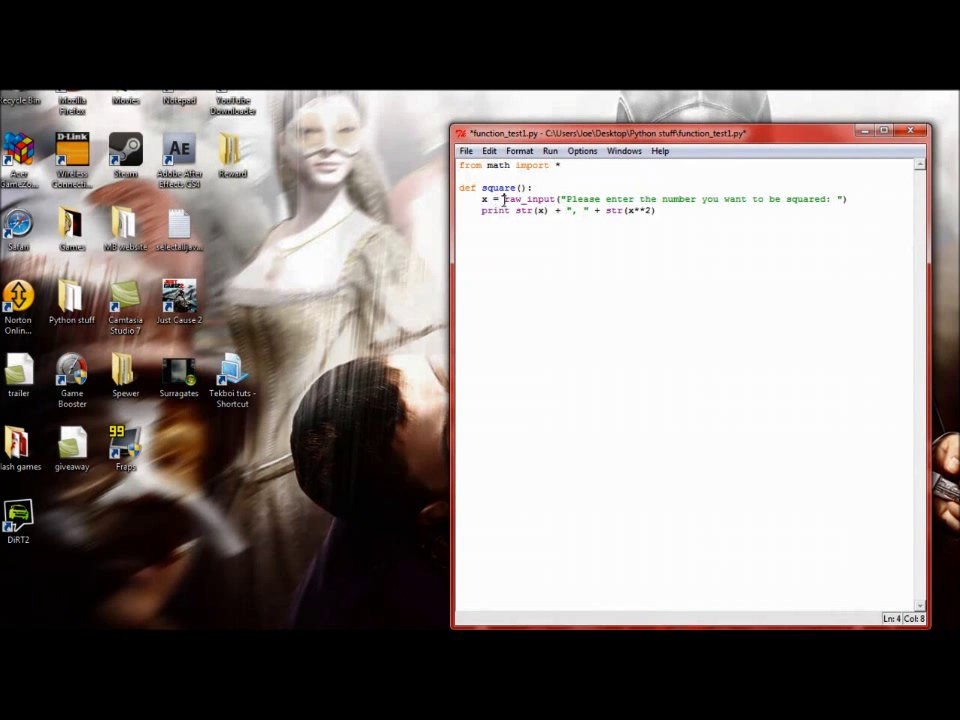Open the Run menu
Viewport: 960px width, 720px height.
pos(550,151)
